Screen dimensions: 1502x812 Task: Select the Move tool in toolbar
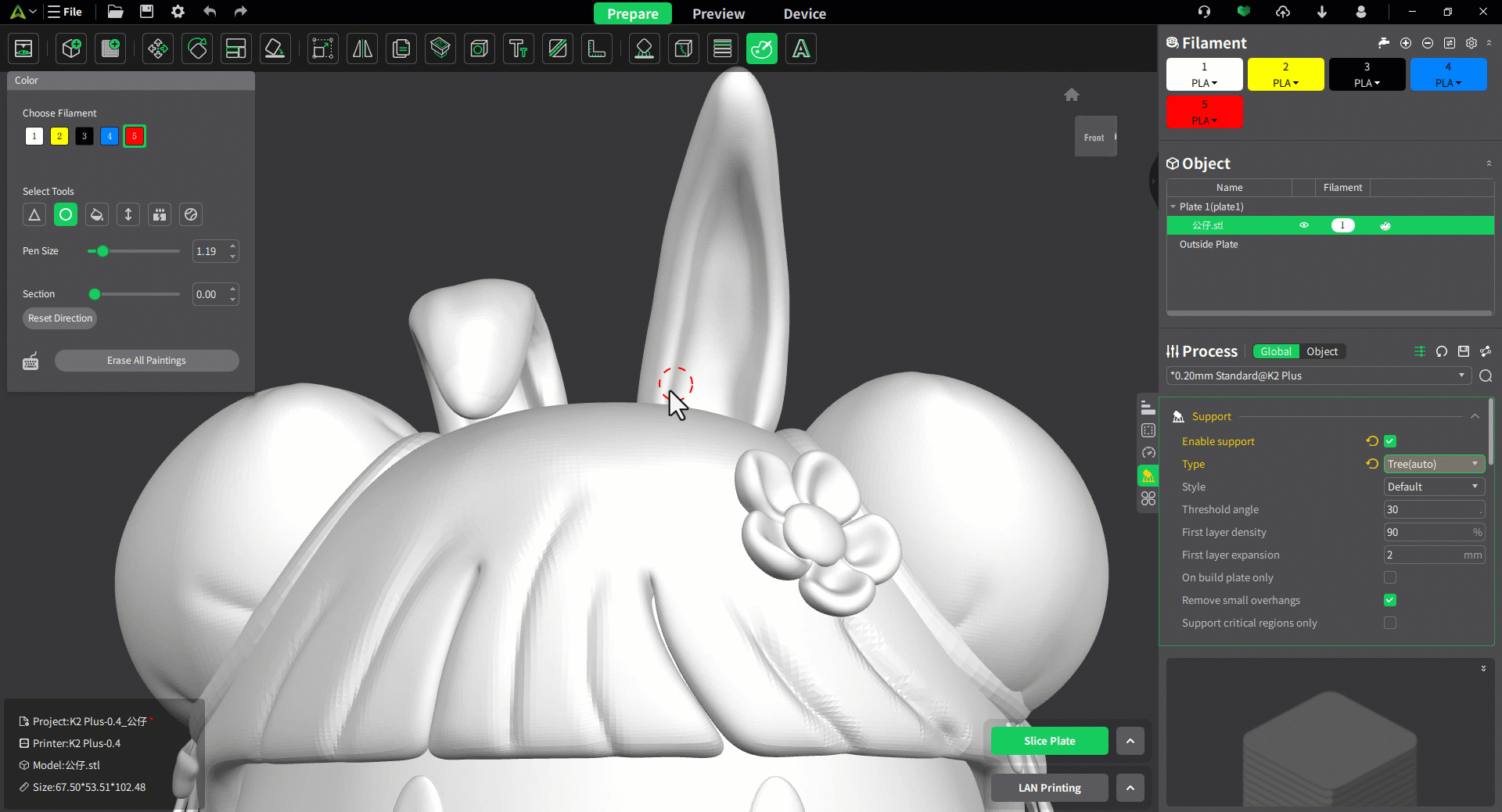pyautogui.click(x=158, y=49)
